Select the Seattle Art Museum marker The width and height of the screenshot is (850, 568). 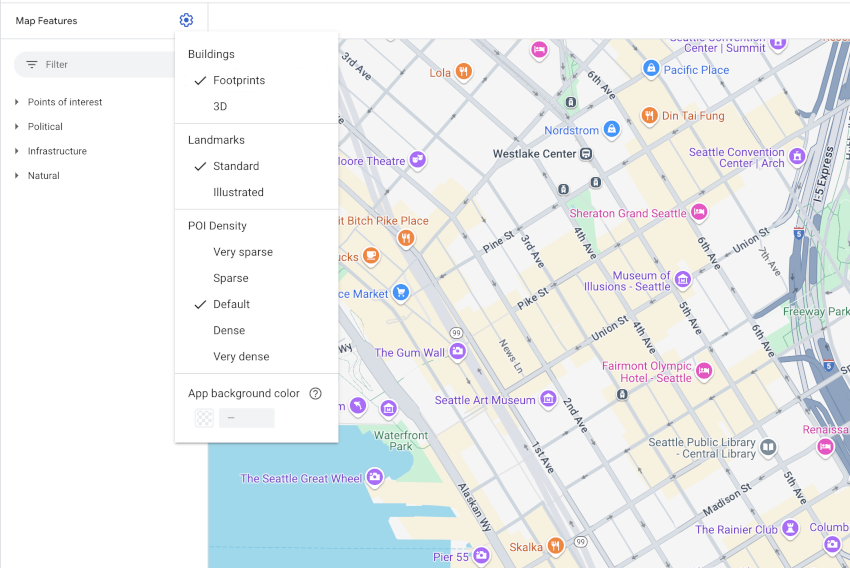548,399
